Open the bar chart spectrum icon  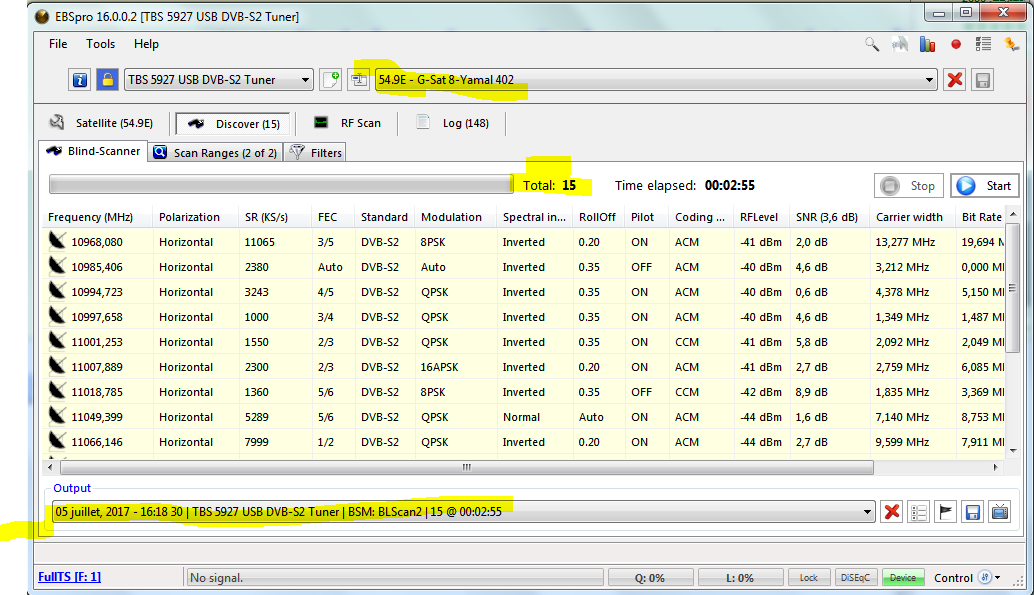pyautogui.click(x=927, y=44)
